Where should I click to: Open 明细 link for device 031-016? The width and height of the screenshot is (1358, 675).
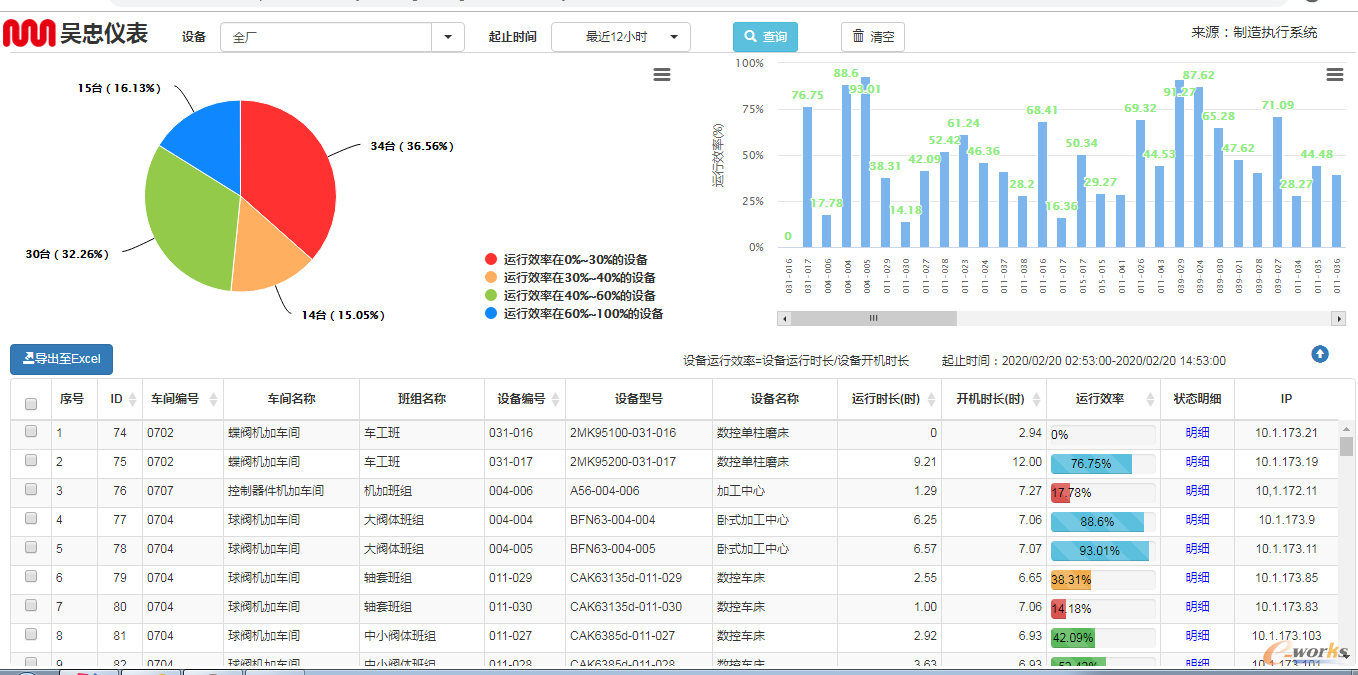click(x=1197, y=433)
